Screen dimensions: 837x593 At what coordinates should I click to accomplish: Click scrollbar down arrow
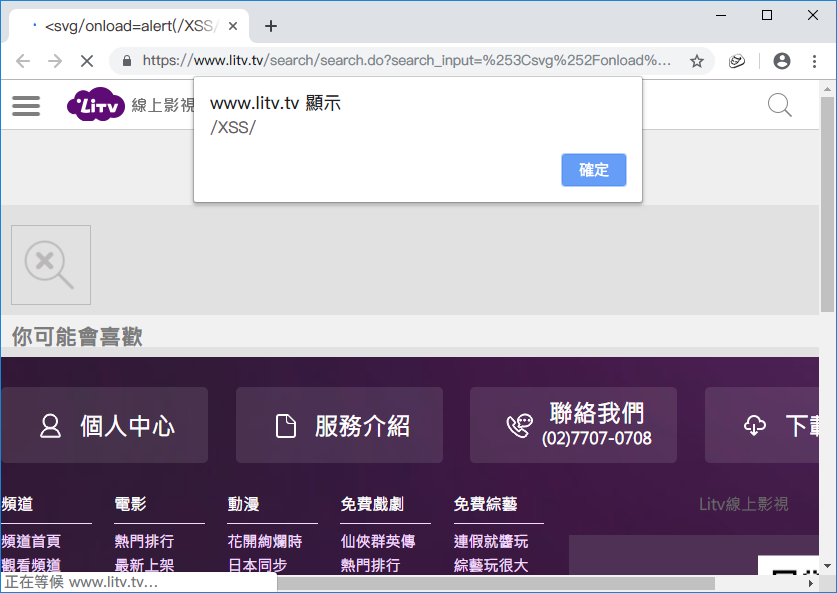click(827, 566)
